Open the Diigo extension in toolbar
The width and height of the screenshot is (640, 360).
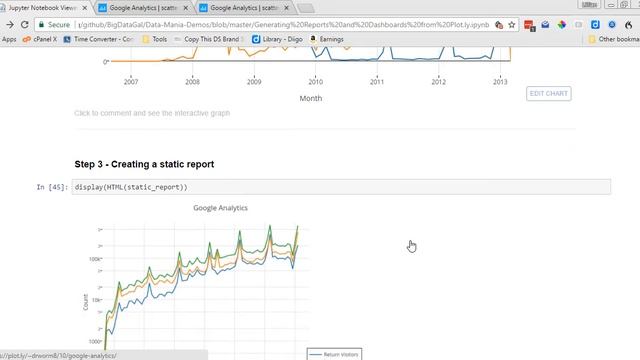click(595, 25)
